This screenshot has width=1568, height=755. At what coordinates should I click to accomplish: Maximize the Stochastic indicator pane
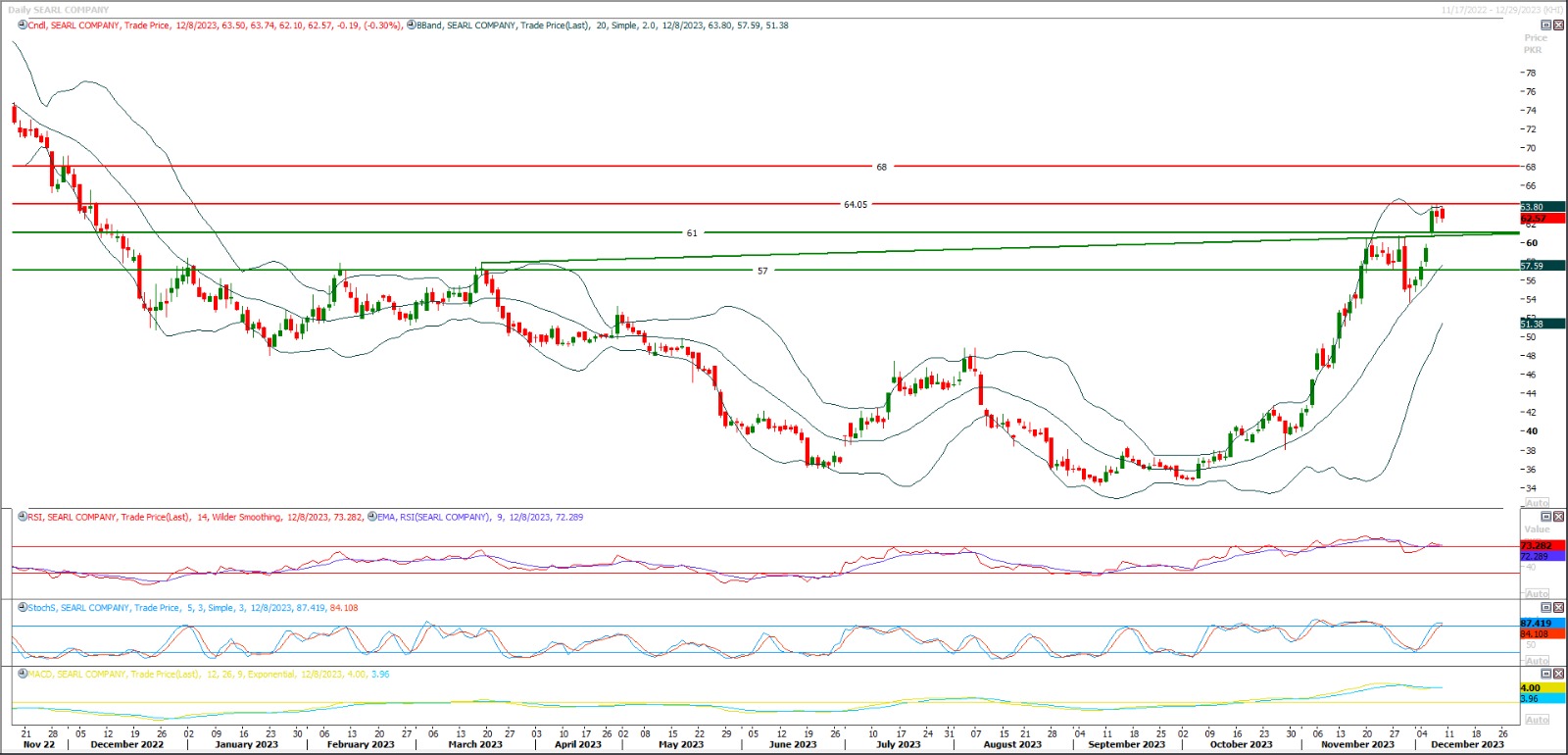pos(1546,608)
